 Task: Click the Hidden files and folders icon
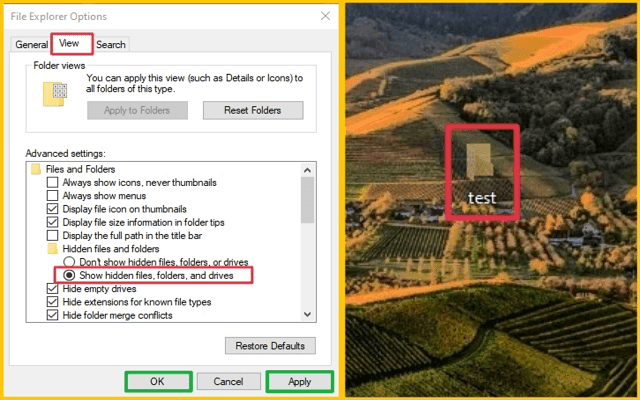[x=53, y=249]
